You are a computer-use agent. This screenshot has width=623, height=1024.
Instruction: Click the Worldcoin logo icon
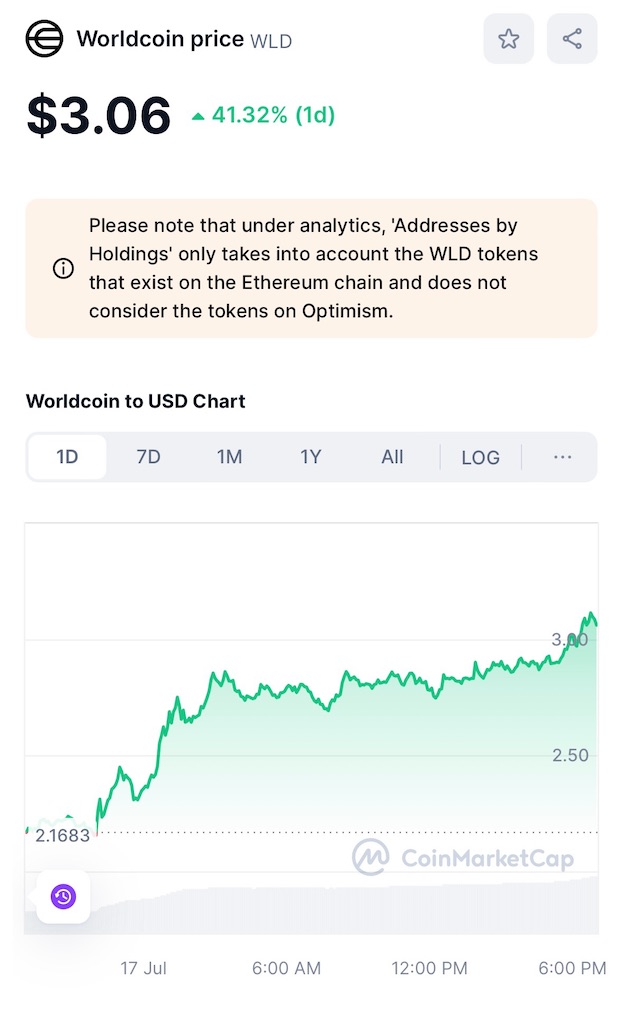tap(44, 39)
